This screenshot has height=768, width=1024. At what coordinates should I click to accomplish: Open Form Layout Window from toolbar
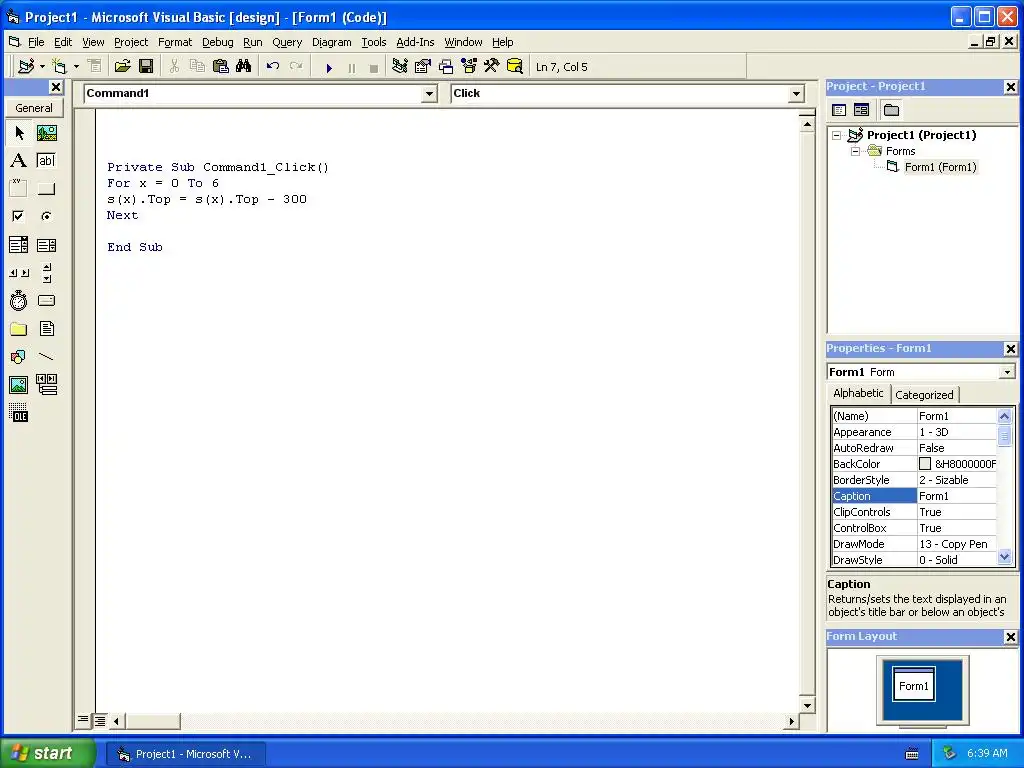tap(446, 67)
